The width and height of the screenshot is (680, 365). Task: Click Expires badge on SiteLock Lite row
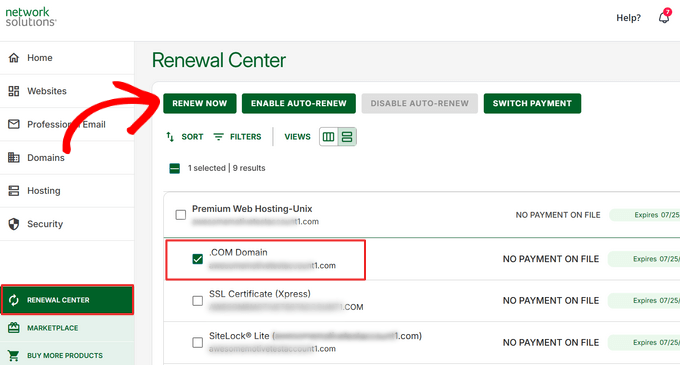pos(644,342)
